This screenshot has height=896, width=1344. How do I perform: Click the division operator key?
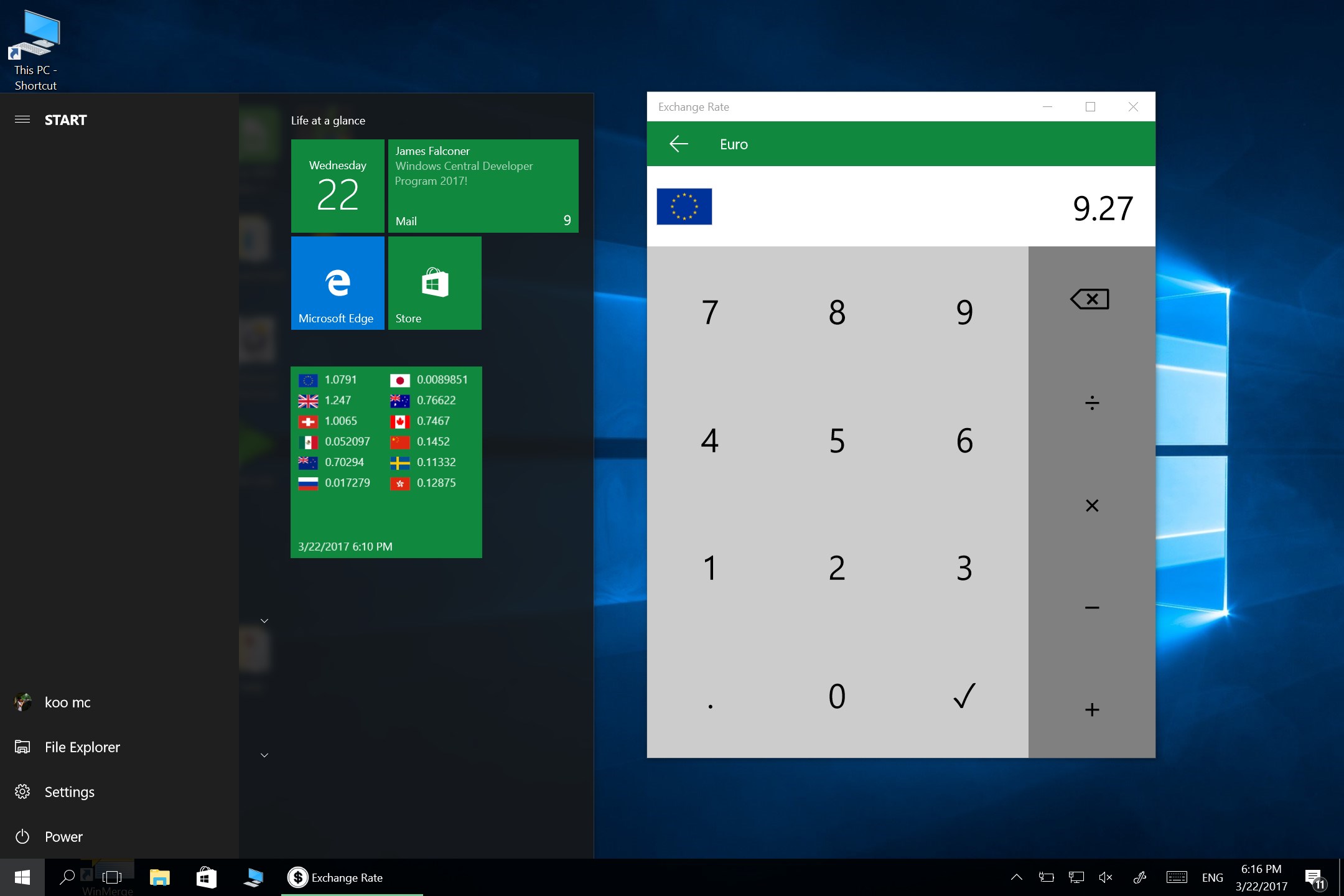click(x=1091, y=403)
